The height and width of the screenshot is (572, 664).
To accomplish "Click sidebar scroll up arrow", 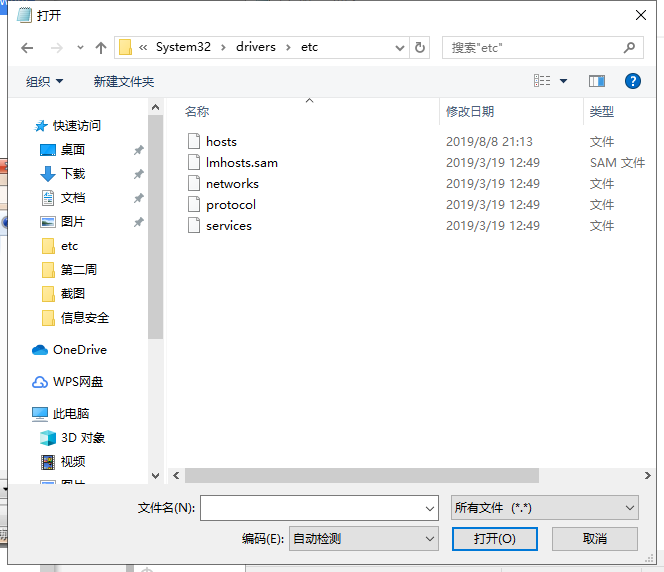I will point(155,108).
